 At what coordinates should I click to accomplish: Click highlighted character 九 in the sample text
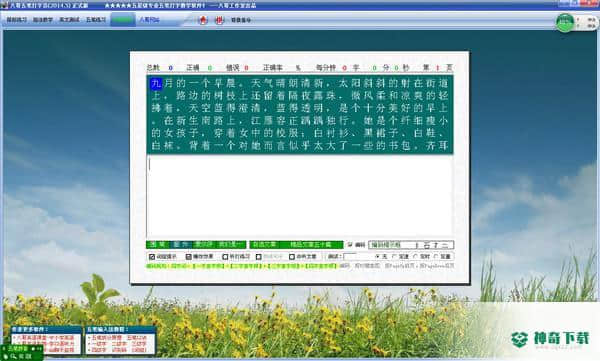pyautogui.click(x=156, y=83)
